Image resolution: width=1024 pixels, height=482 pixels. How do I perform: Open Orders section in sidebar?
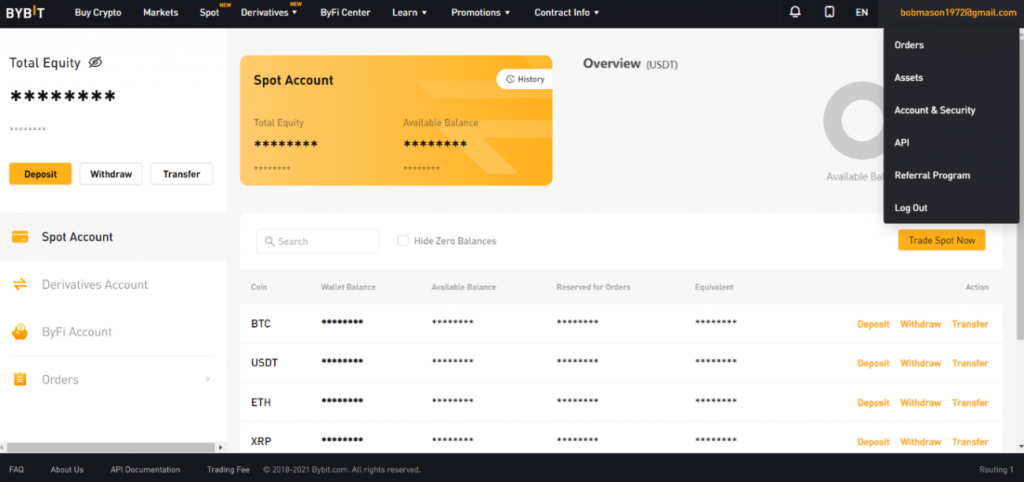coord(113,379)
